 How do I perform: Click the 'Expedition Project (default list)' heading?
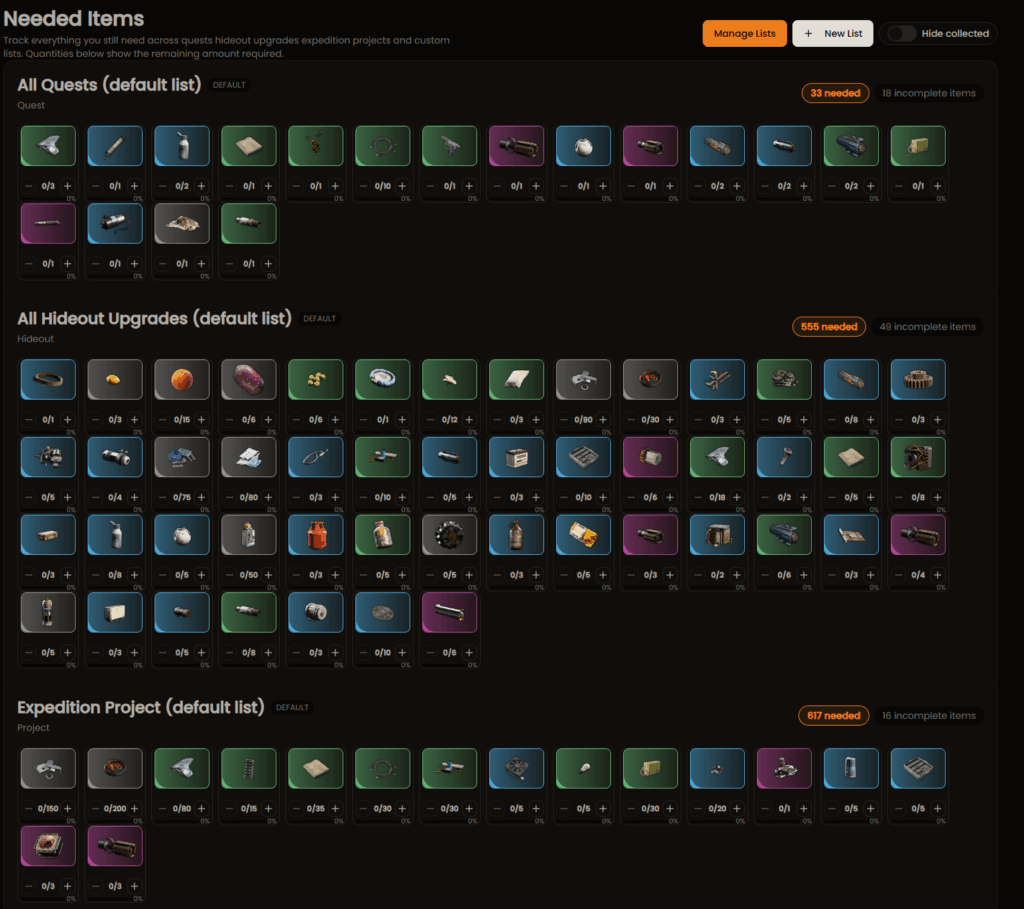[141, 707]
